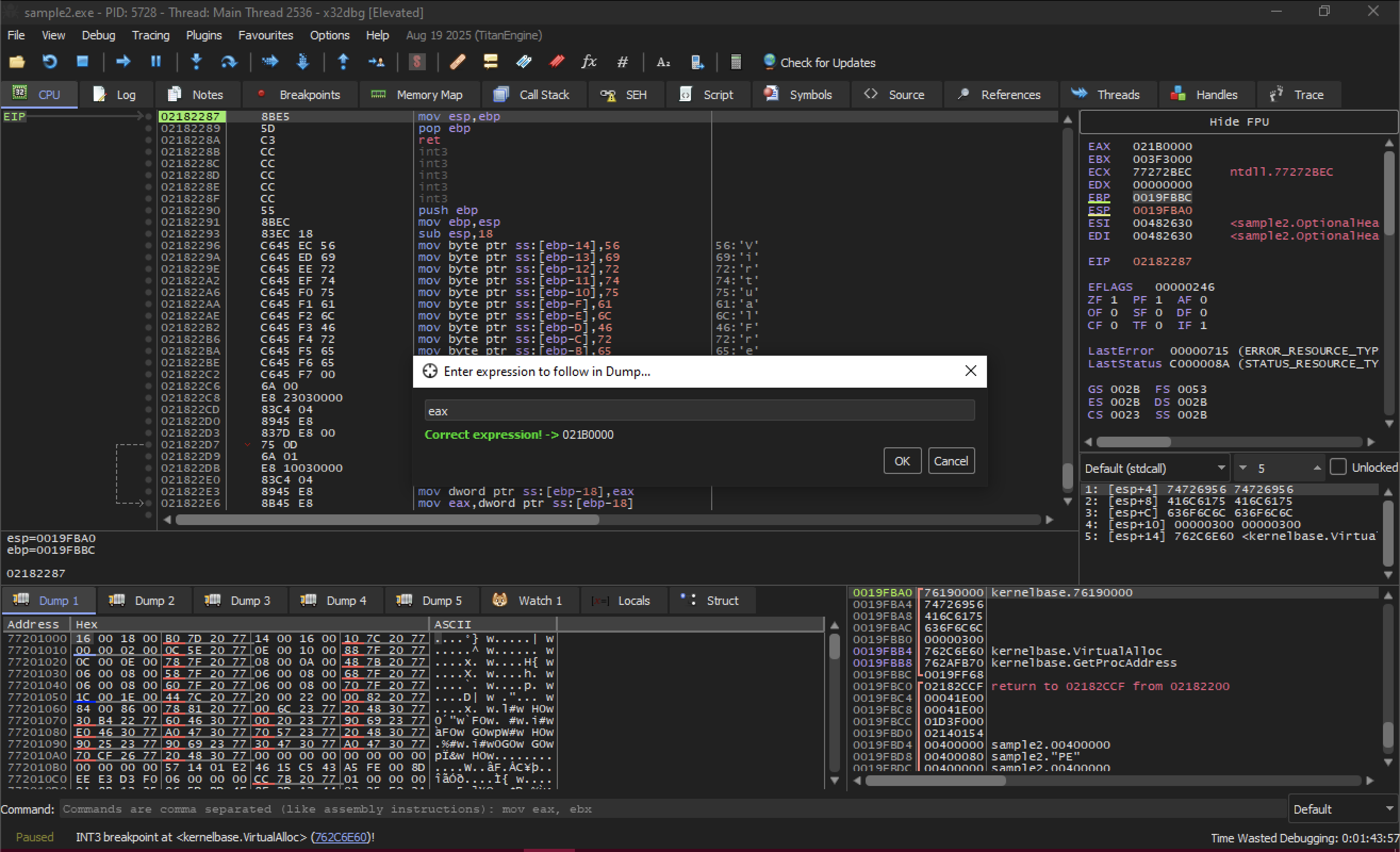The height and width of the screenshot is (852, 1400).
Task: Step into using the down-arrow icon
Action: coord(196,62)
